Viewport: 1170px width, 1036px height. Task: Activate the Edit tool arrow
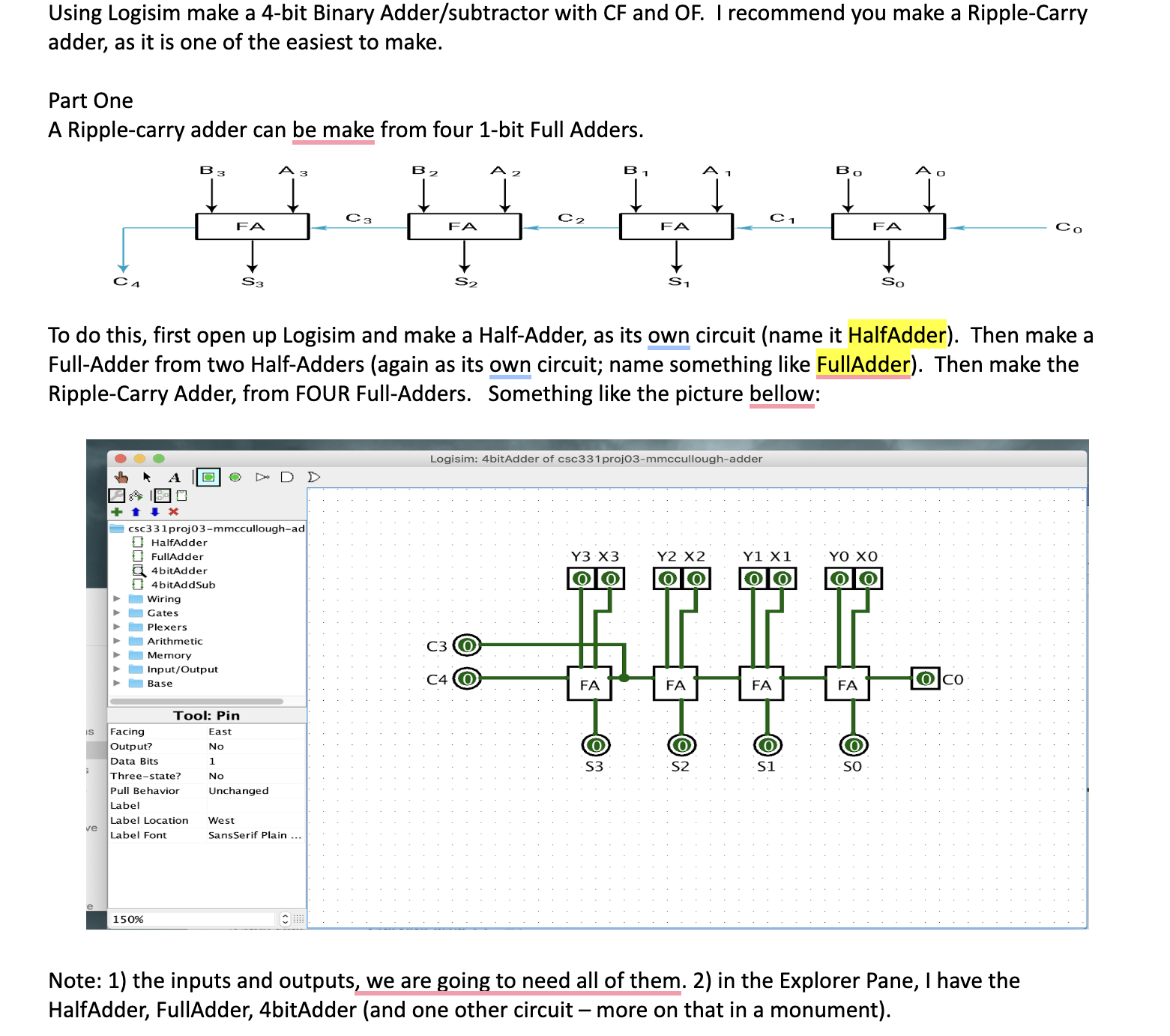tap(148, 477)
